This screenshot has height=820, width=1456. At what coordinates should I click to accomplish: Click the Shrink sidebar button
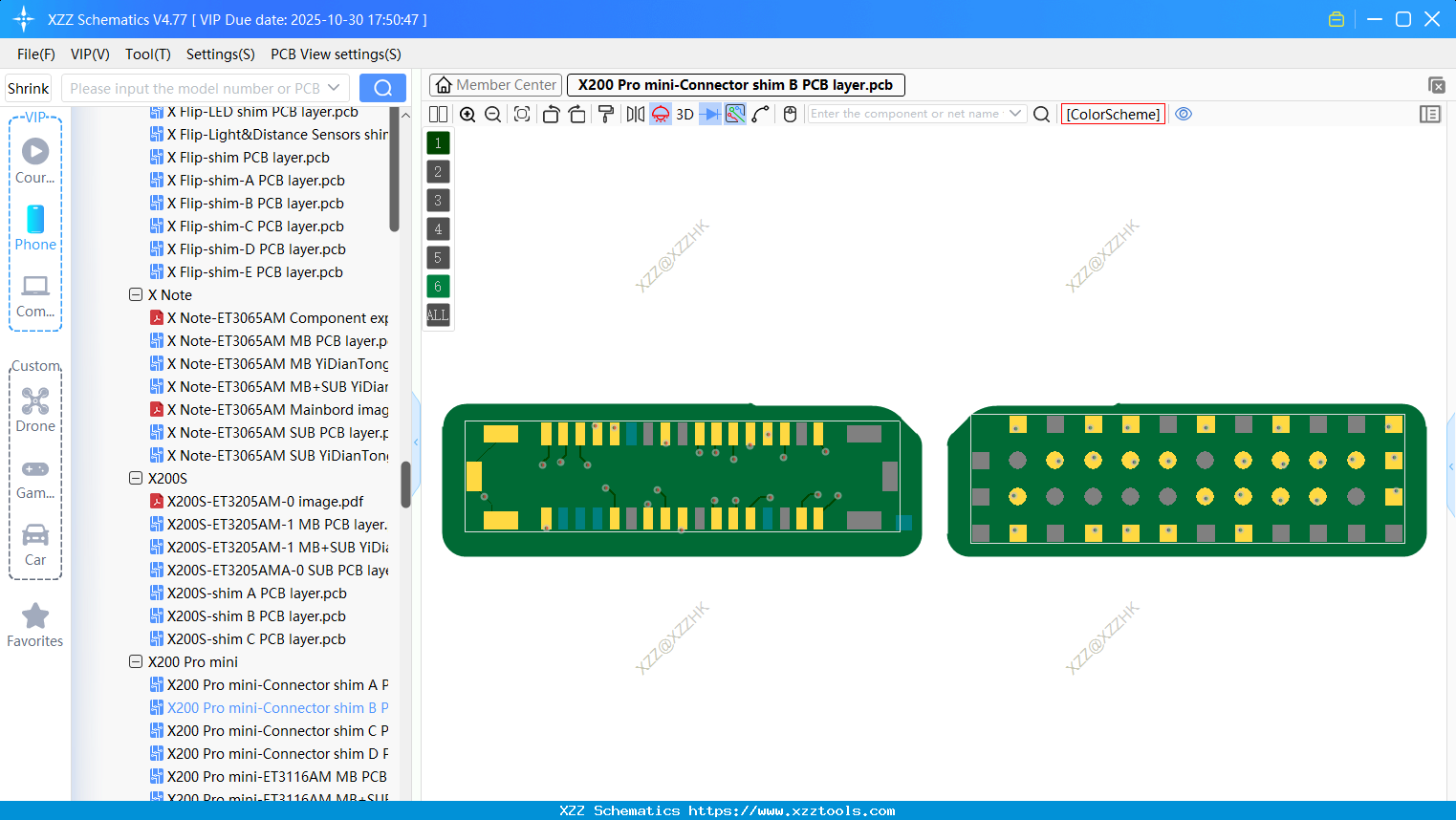(28, 87)
